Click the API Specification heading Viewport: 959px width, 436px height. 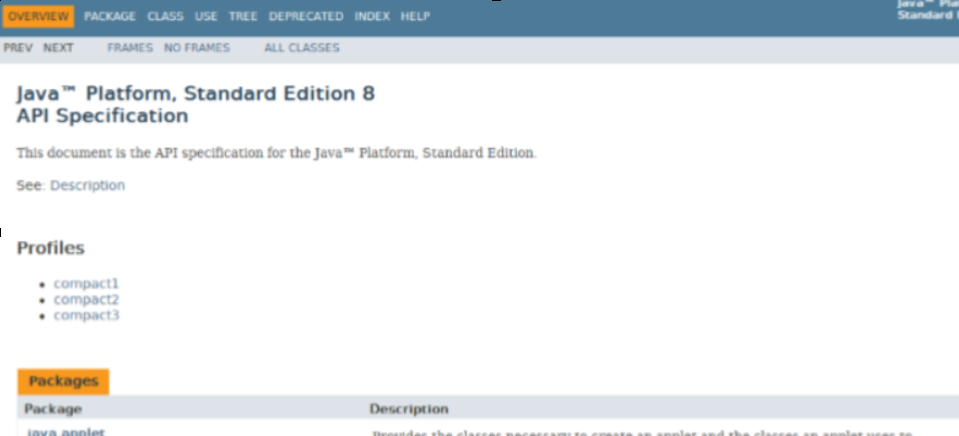coord(102,116)
